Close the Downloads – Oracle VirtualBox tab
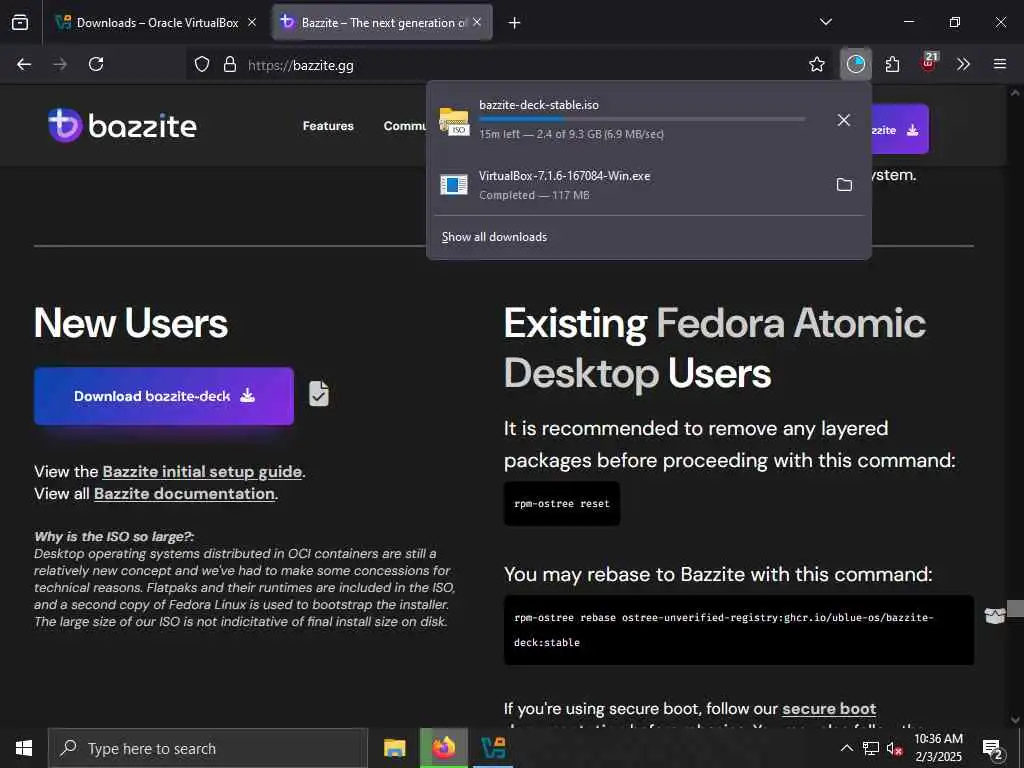The height and width of the screenshot is (768, 1024). (x=252, y=22)
